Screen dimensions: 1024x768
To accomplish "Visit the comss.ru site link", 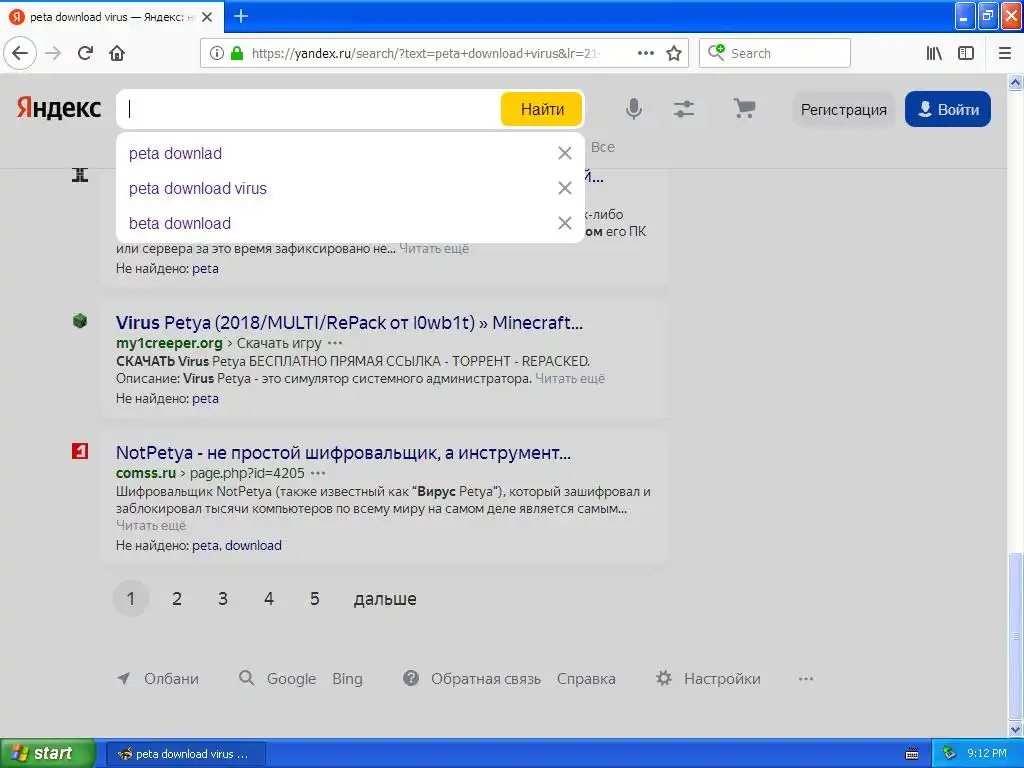I will click(146, 473).
